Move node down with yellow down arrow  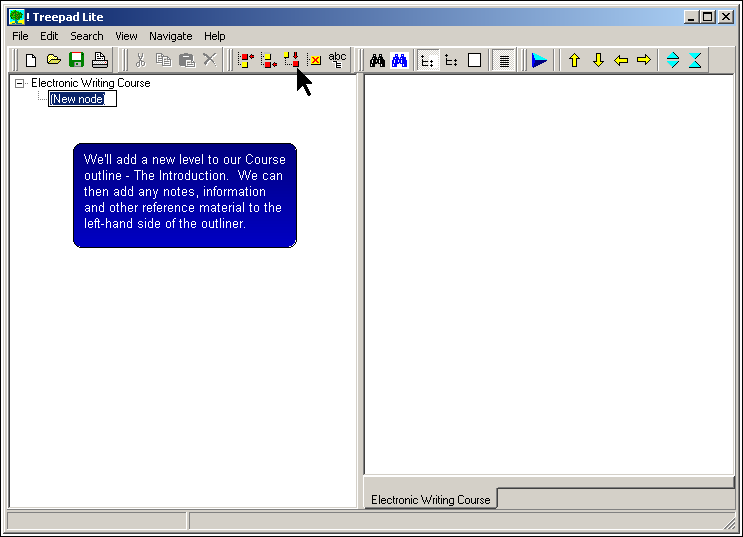click(598, 60)
